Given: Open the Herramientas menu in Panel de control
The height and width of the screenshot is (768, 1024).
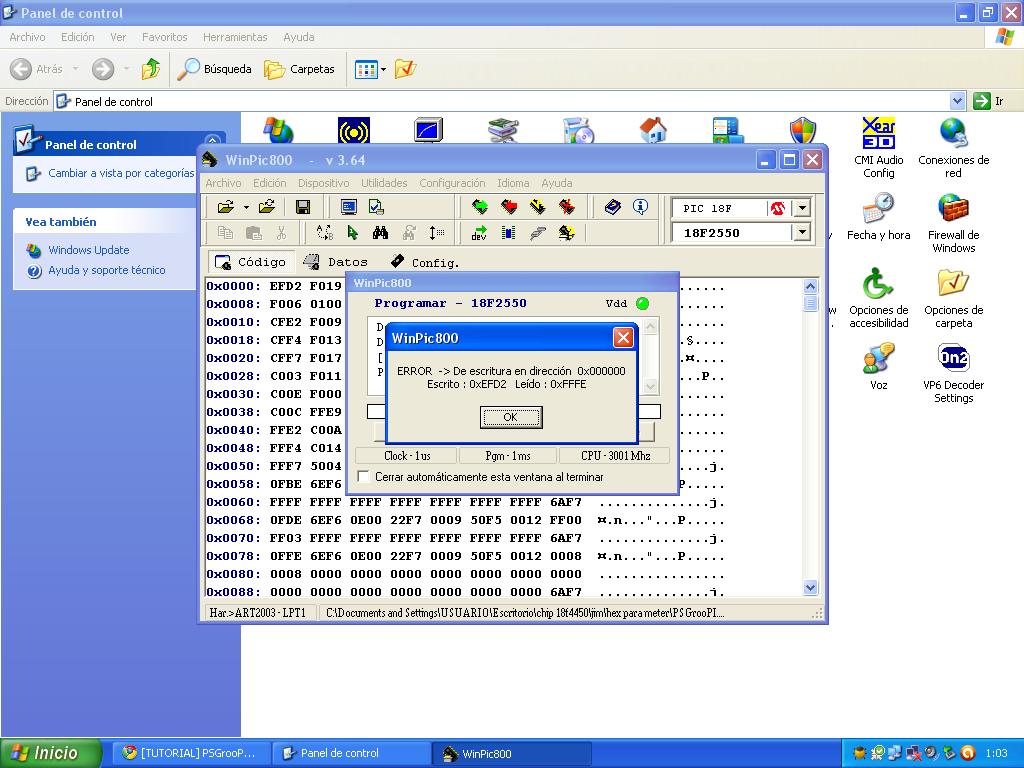Looking at the screenshot, I should coord(235,37).
